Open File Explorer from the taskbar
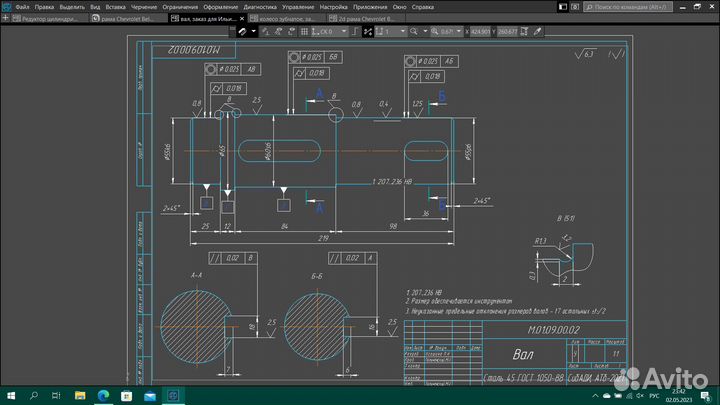The width and height of the screenshot is (720, 405). tap(80, 395)
